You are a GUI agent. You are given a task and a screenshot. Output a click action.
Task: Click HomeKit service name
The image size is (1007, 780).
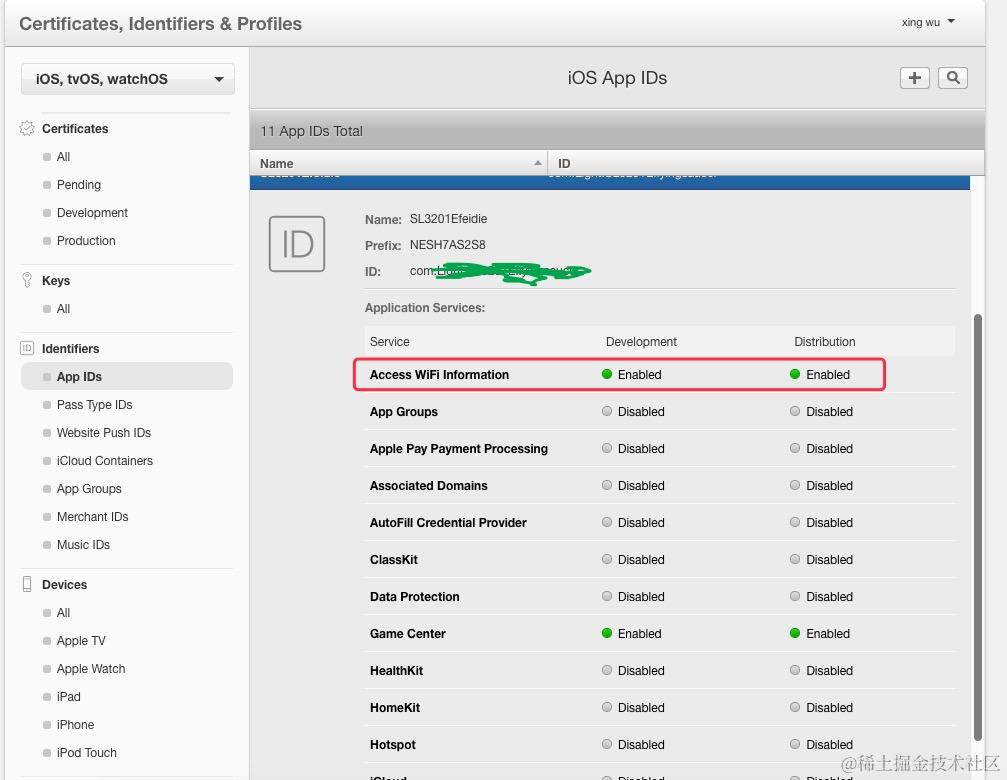click(394, 707)
